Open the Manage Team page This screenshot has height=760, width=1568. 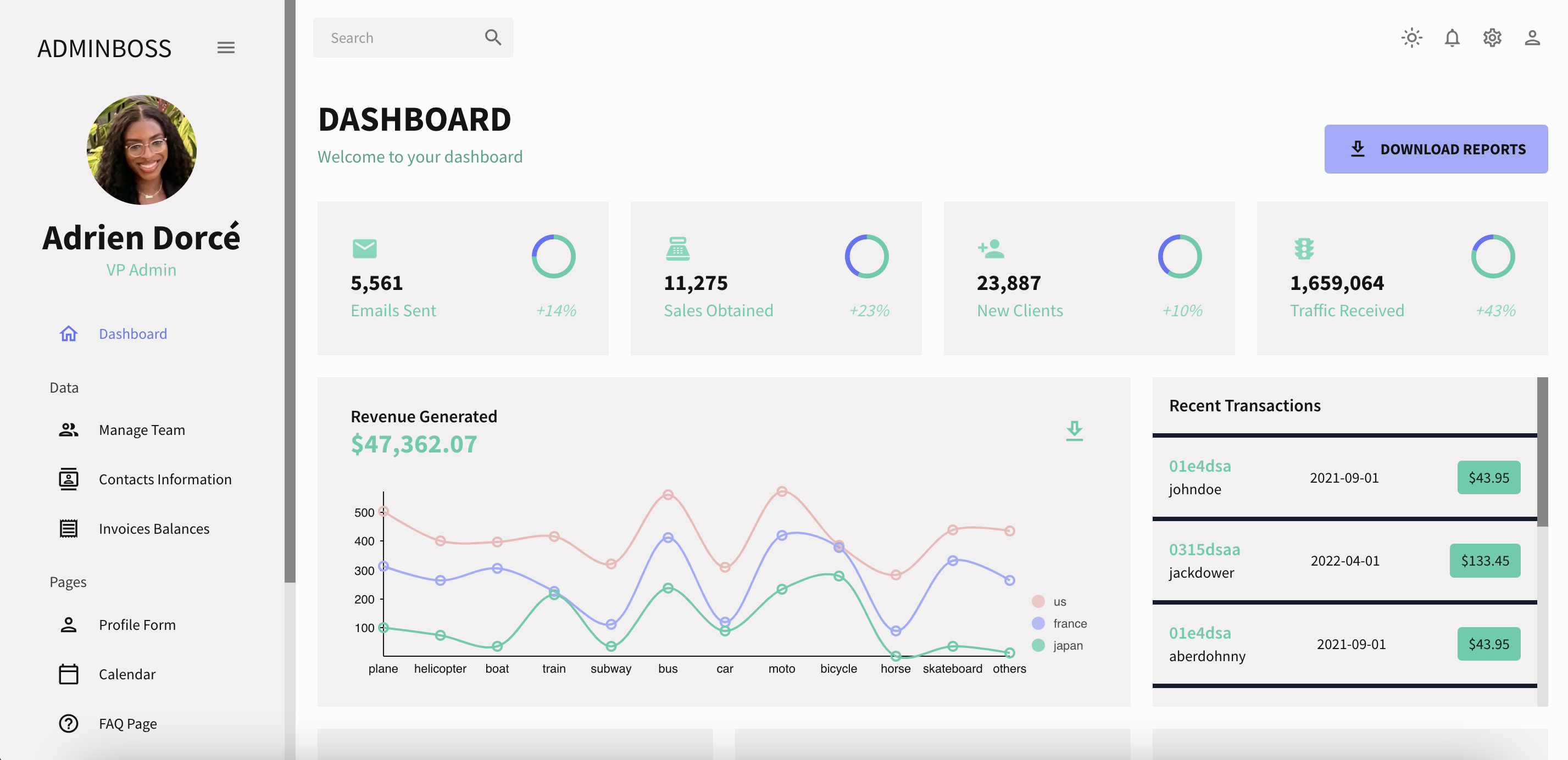[142, 429]
